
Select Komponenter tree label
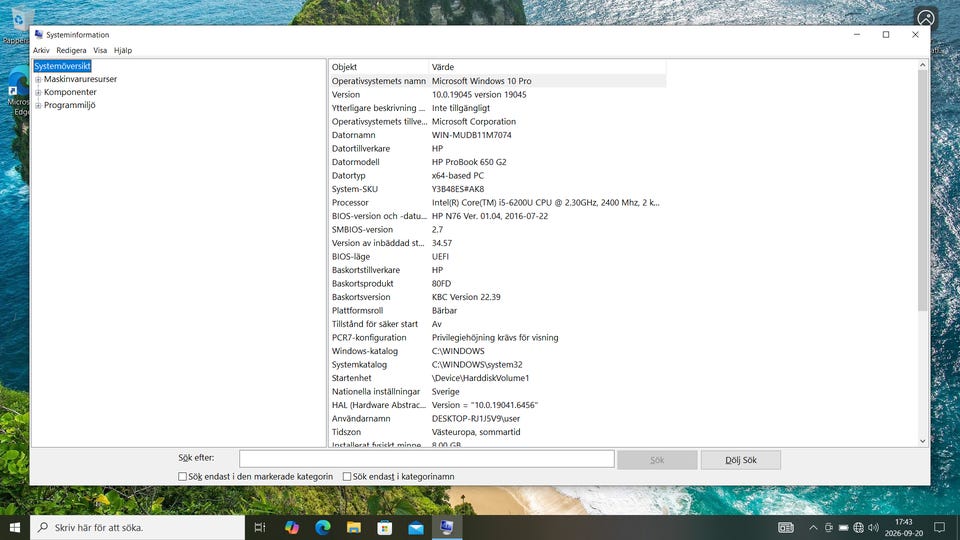70,92
